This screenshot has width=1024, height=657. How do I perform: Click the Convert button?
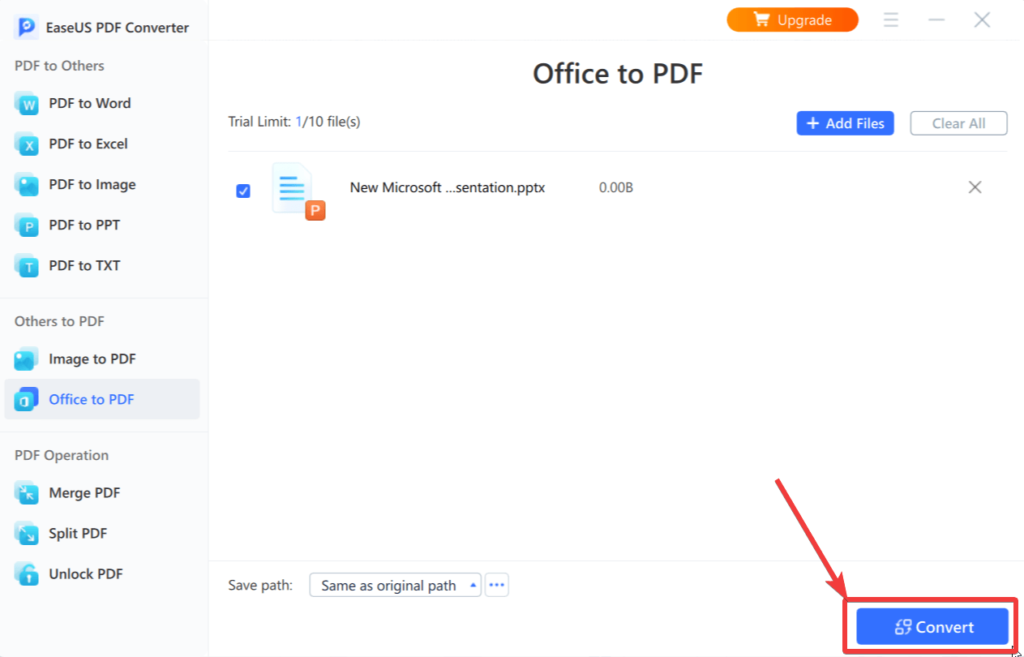point(933,627)
